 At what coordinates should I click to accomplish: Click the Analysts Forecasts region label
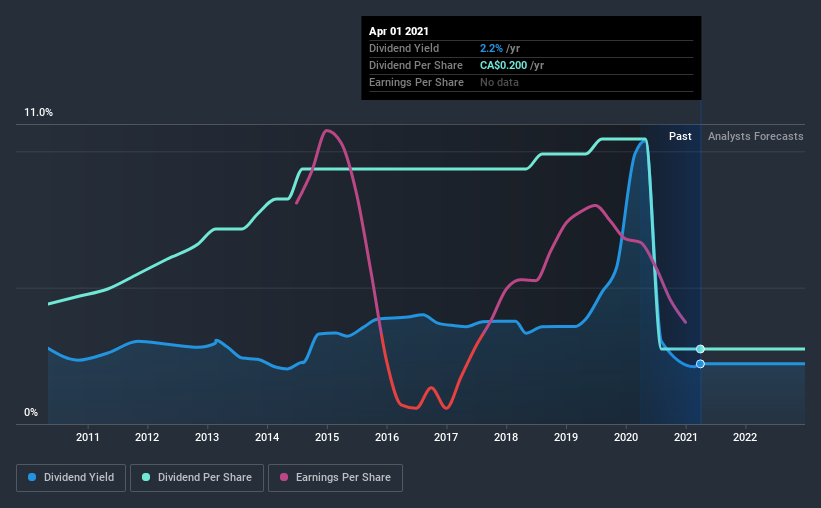(756, 136)
